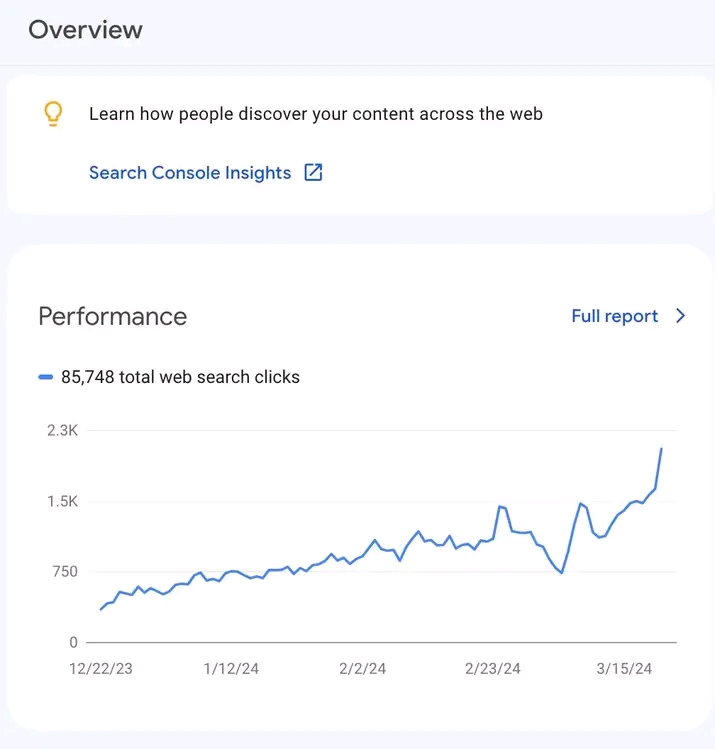This screenshot has width=715, height=749.
Task: Click the 1.5K label on the y-axis
Action: pos(61,501)
